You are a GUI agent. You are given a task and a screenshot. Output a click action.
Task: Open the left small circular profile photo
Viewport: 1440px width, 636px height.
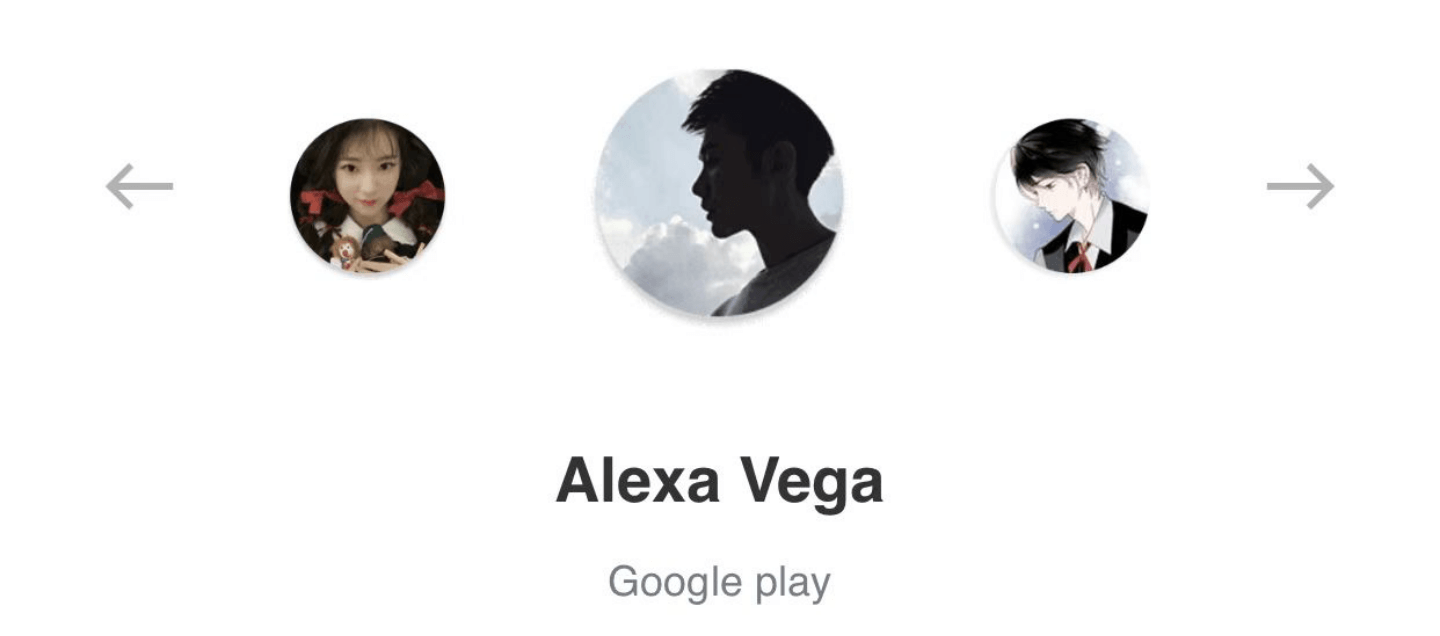coord(367,195)
